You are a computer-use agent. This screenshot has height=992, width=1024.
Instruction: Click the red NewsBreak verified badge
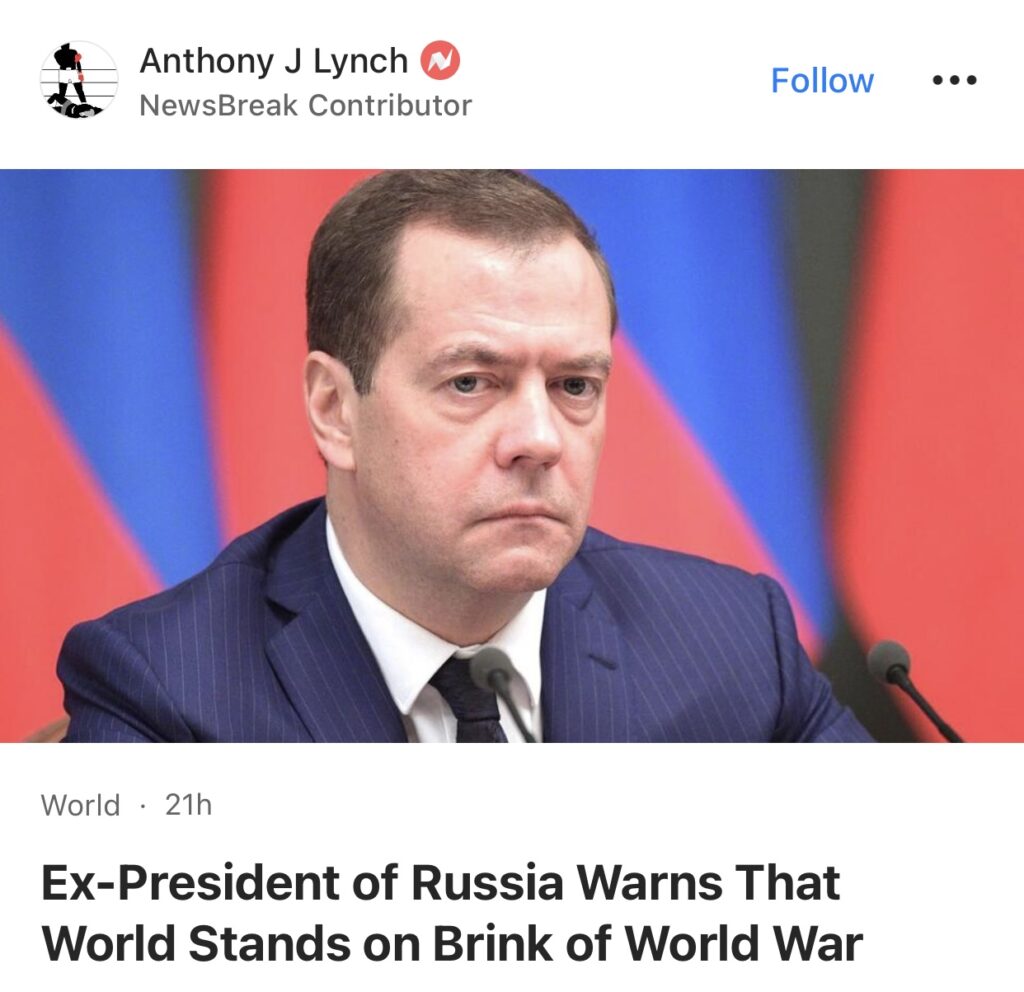click(x=440, y=61)
